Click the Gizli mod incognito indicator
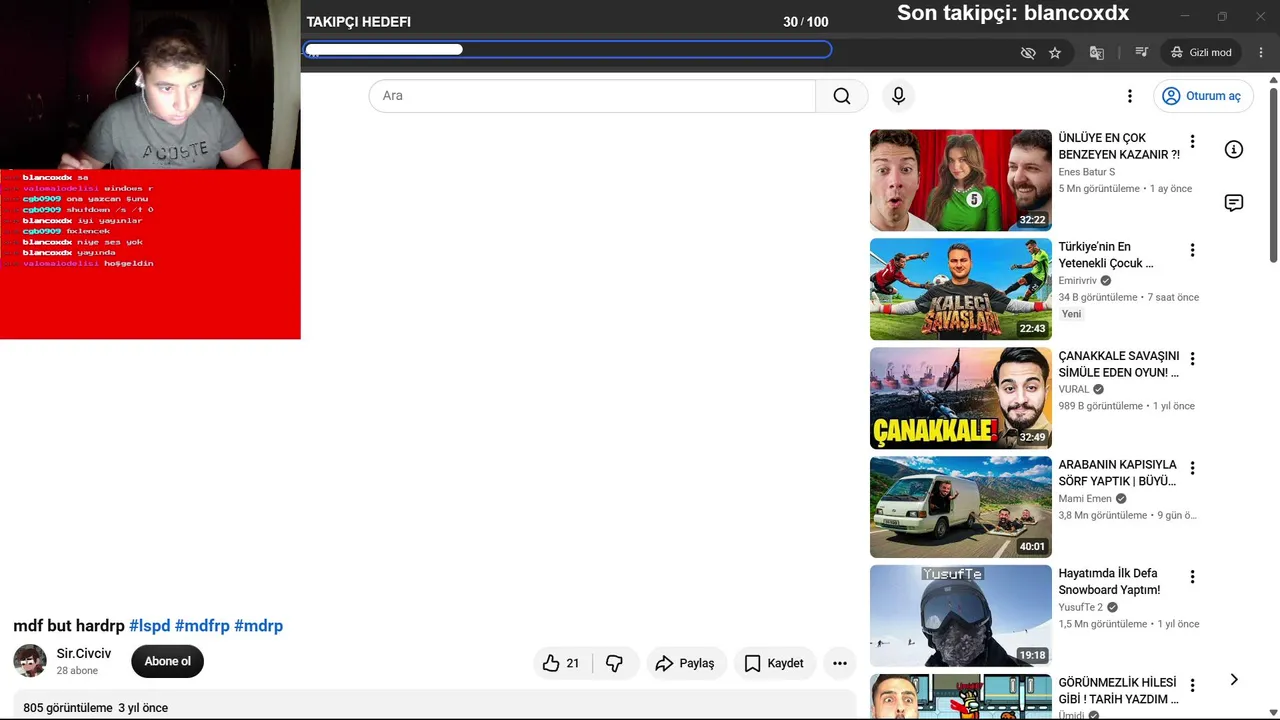Image resolution: width=1280 pixels, height=720 pixels. (1201, 53)
